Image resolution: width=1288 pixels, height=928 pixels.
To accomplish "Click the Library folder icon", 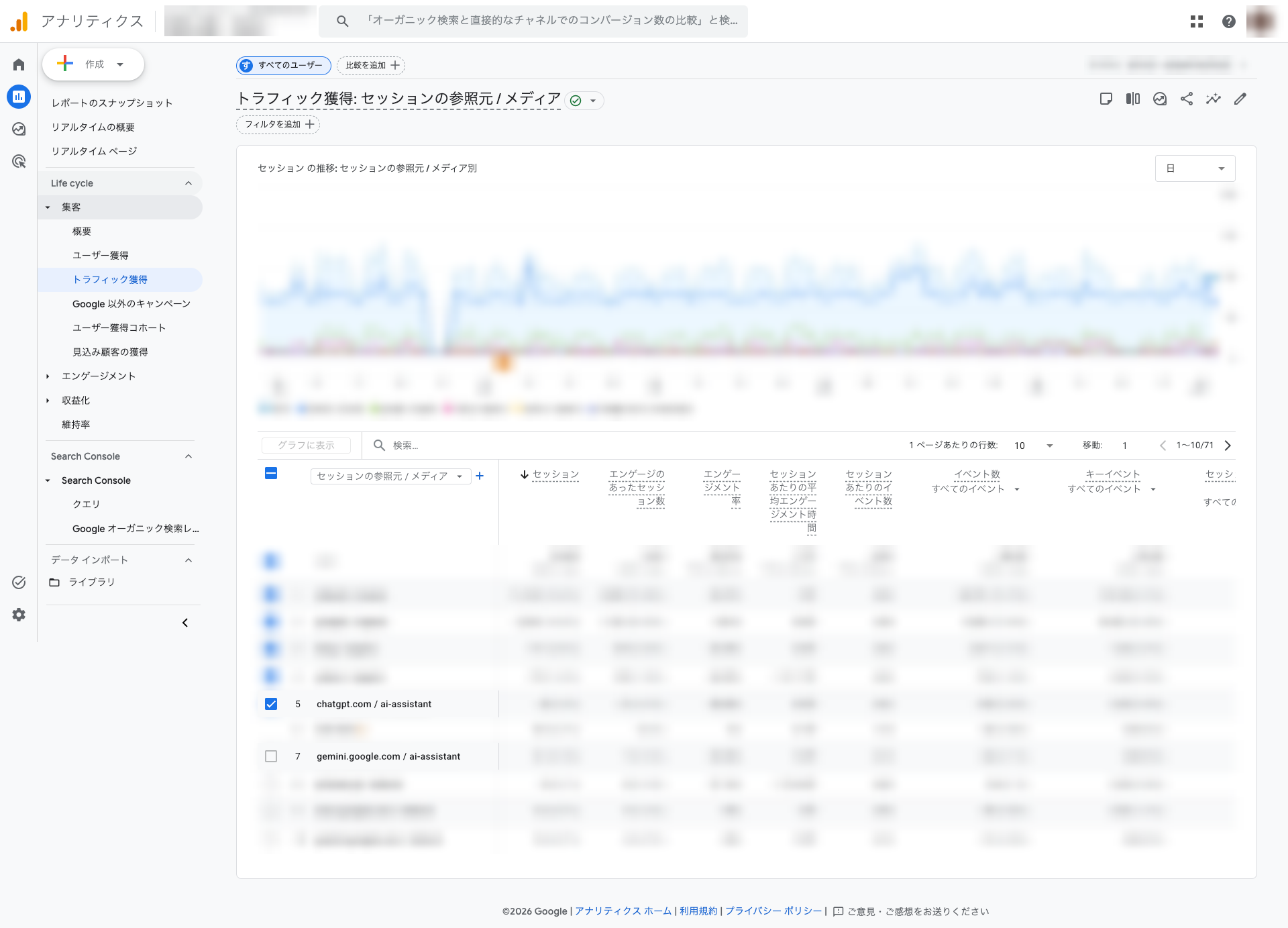I will [x=54, y=582].
